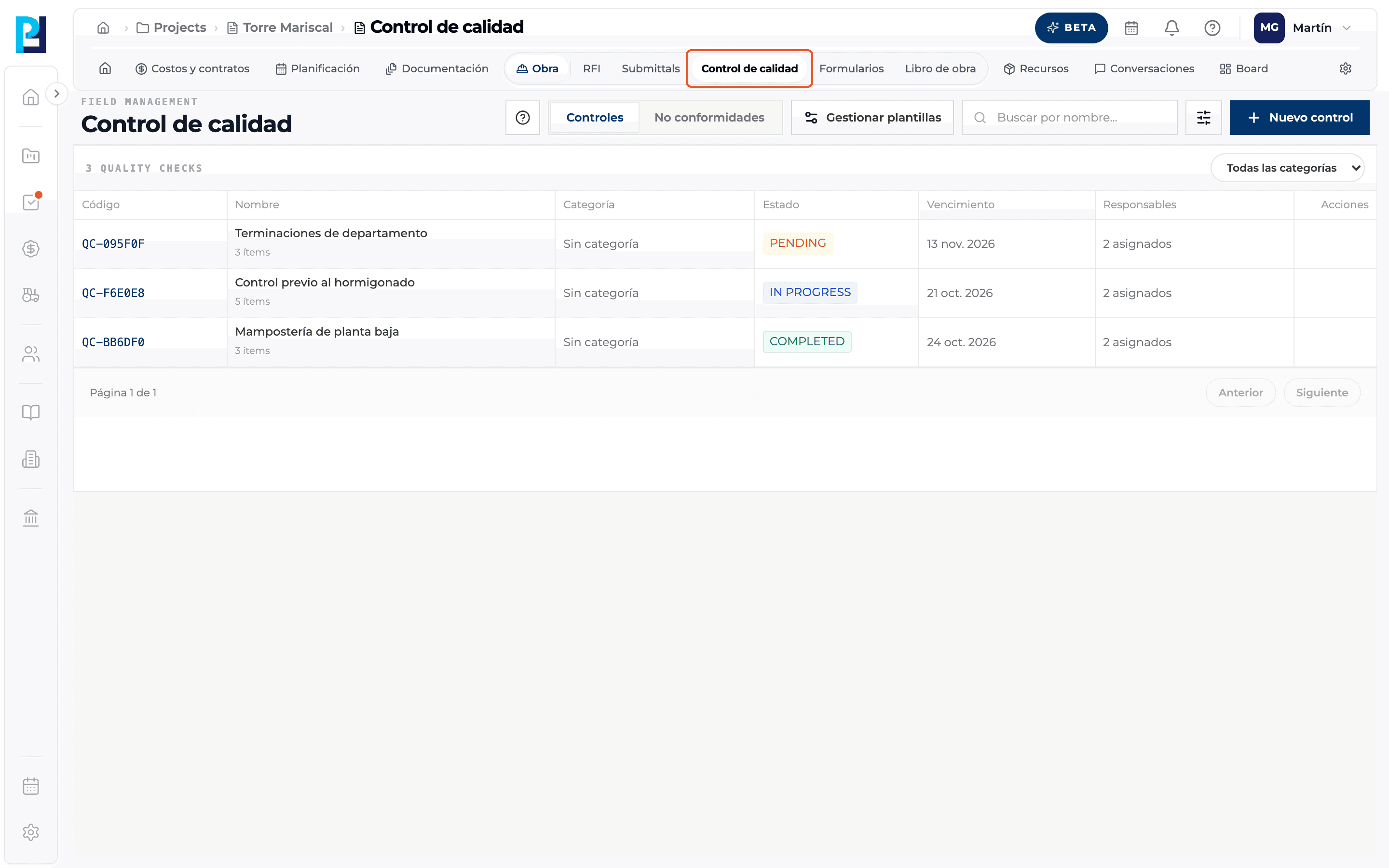
Task: Open the Board tab
Action: coord(1244,69)
